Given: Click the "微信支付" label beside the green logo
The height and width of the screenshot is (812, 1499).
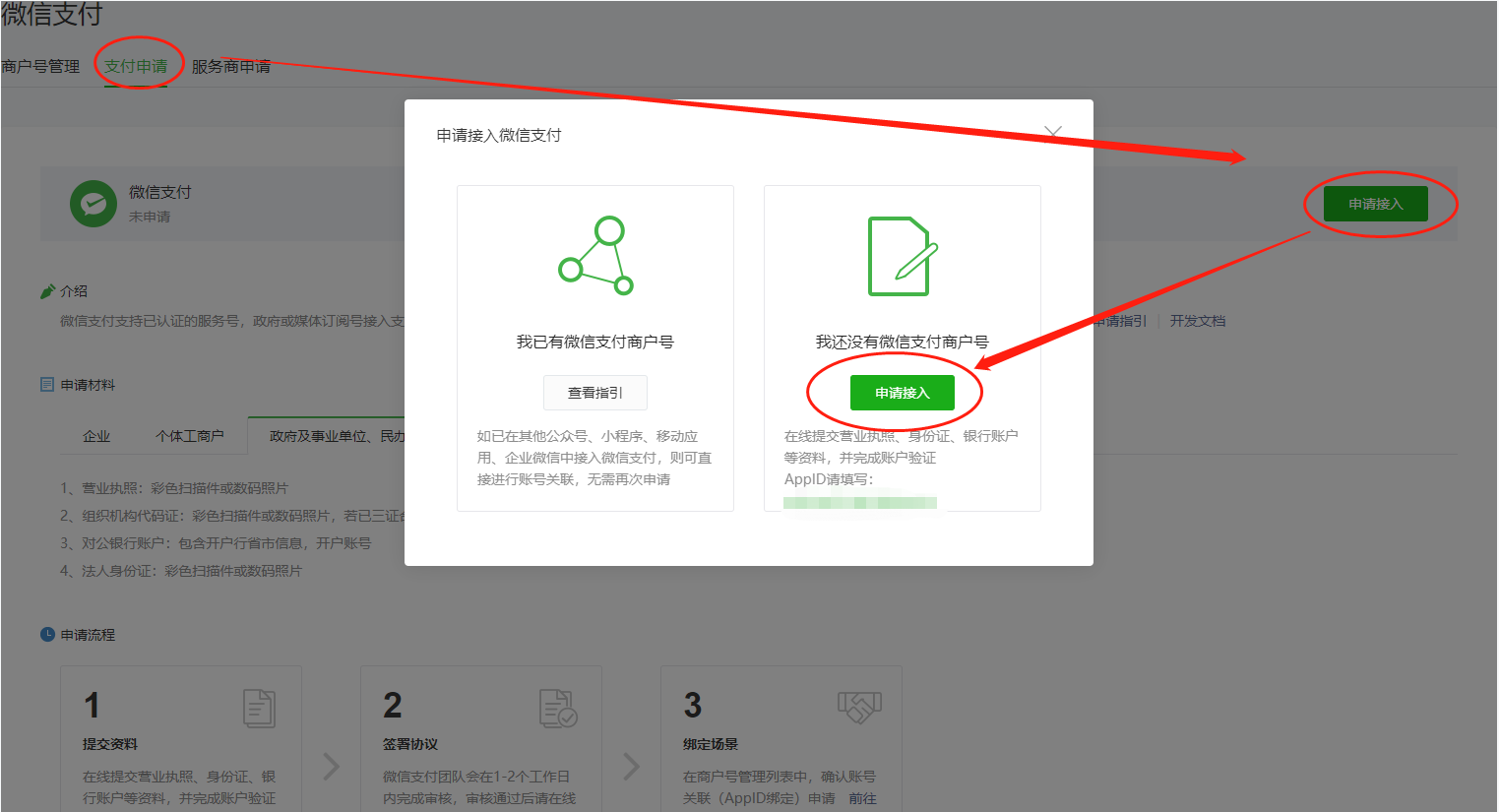Looking at the screenshot, I should 160,192.
